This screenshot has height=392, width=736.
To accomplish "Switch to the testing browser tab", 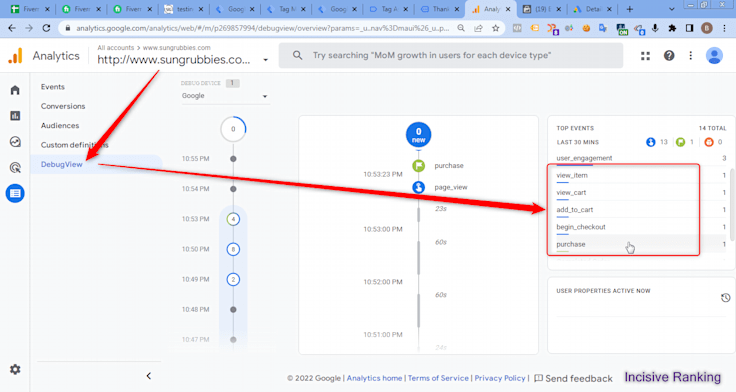I will [x=184, y=9].
